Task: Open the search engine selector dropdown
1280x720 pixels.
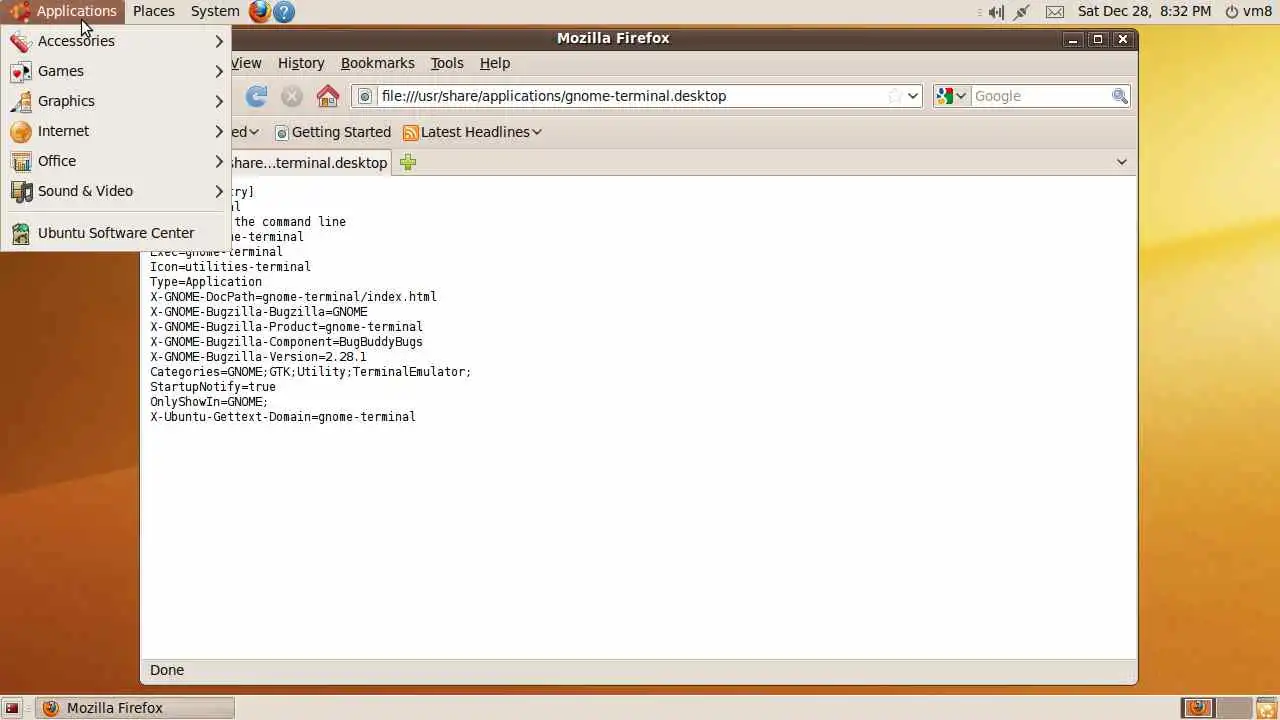Action: tap(951, 96)
